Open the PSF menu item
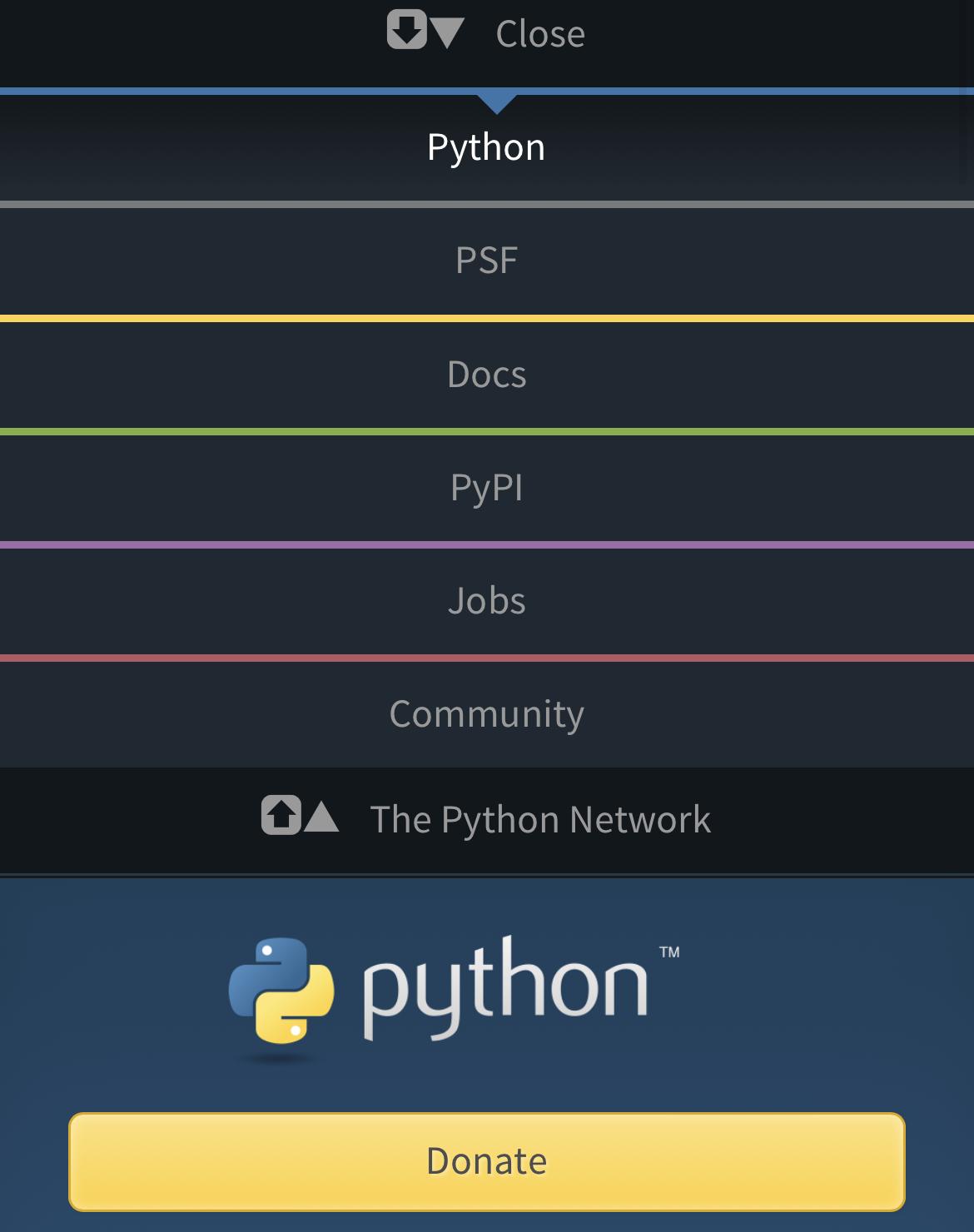The width and height of the screenshot is (974, 1232). tap(487, 261)
